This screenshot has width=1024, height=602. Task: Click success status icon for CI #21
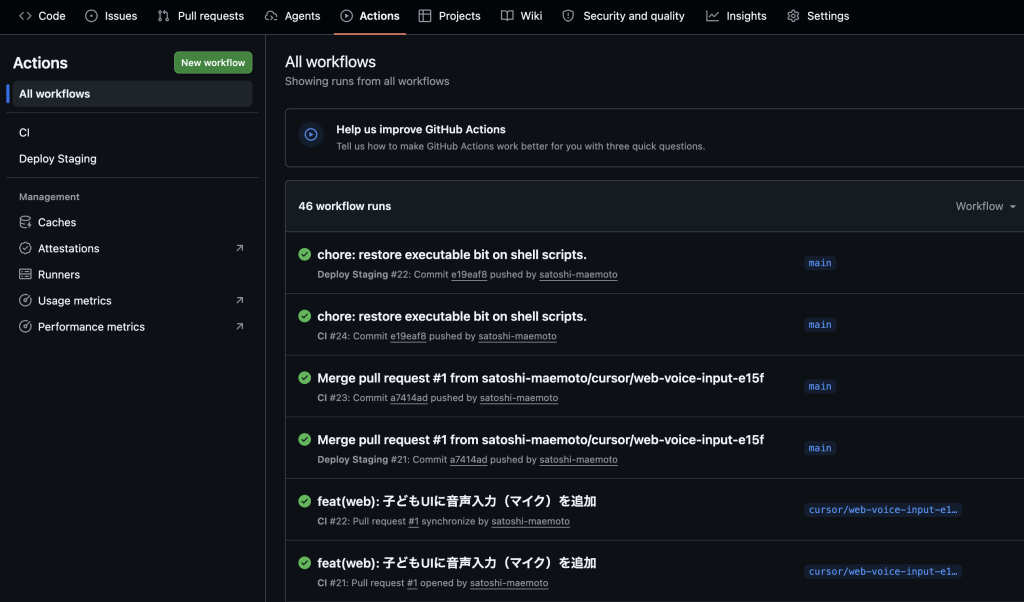[304, 562]
